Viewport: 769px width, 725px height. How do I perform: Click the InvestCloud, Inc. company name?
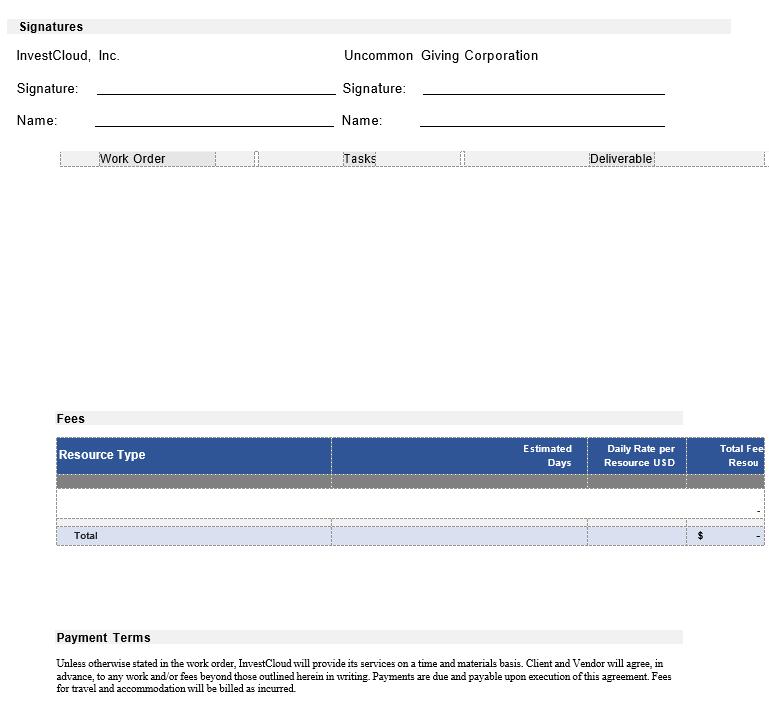point(68,56)
